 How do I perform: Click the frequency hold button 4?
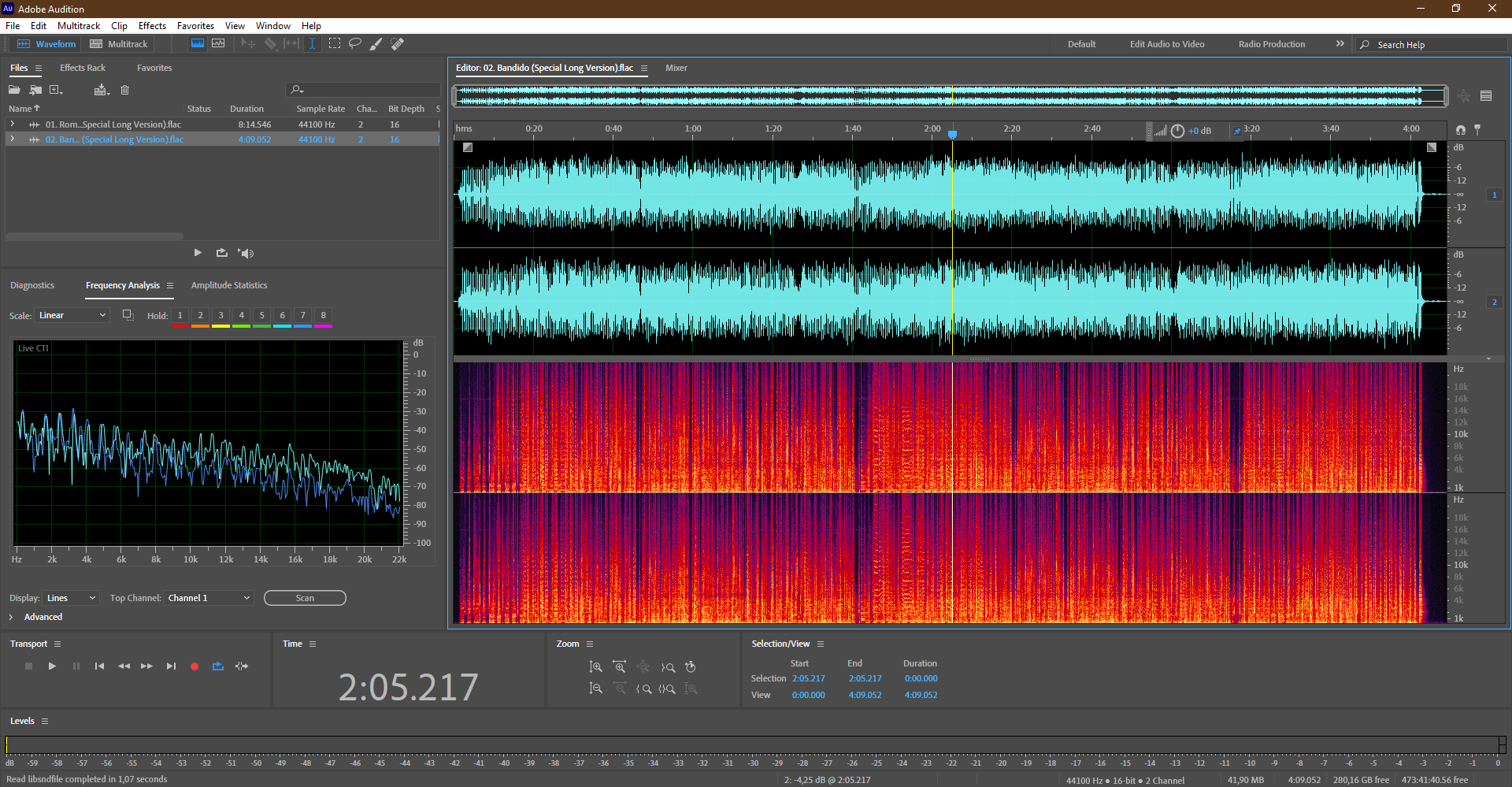coord(241,316)
